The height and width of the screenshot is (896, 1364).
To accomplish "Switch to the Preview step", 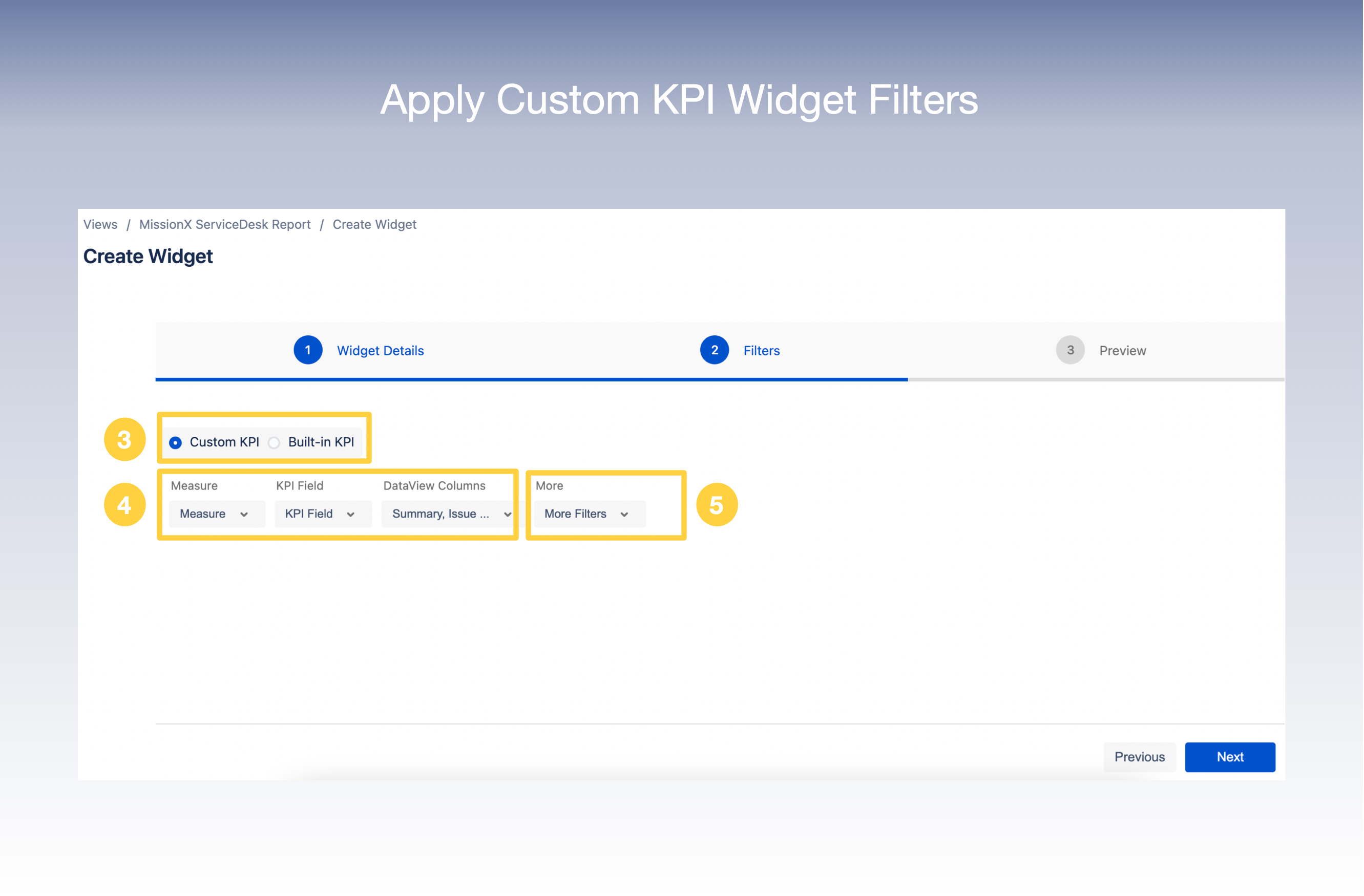I will 1122,350.
